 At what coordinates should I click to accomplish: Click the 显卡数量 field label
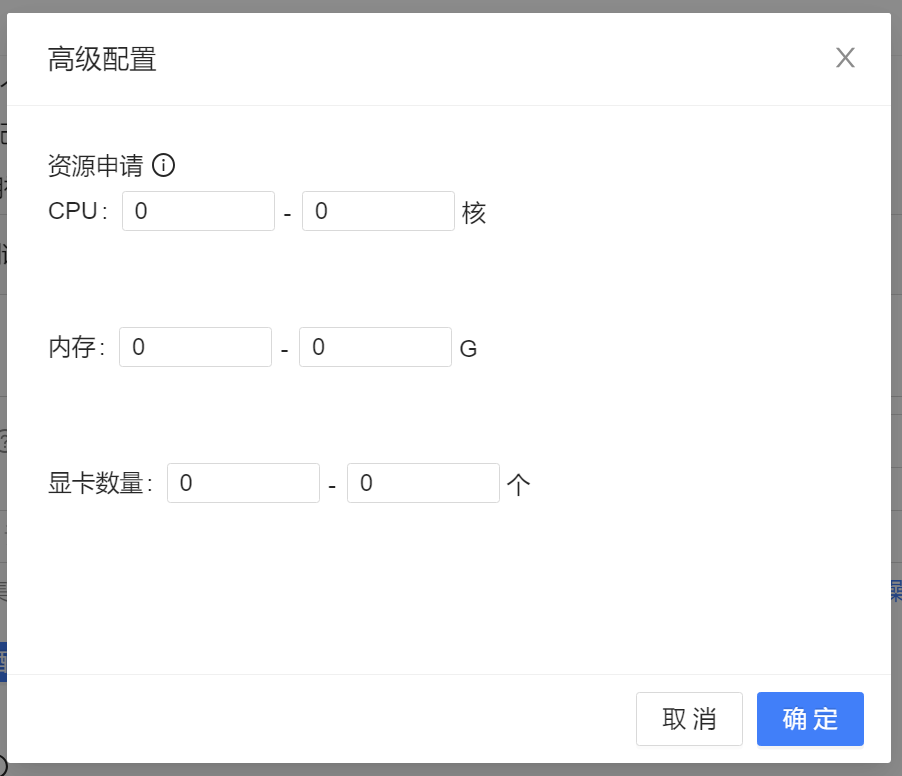(97, 484)
